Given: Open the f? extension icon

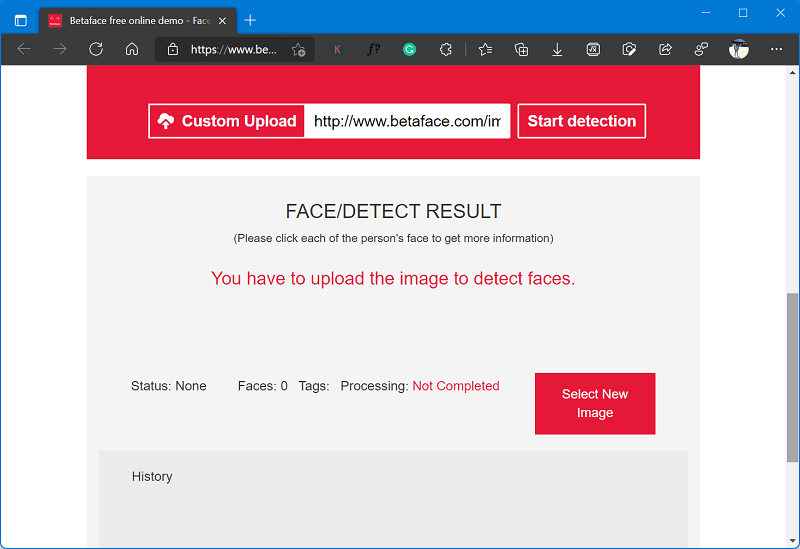Looking at the screenshot, I should pos(373,49).
